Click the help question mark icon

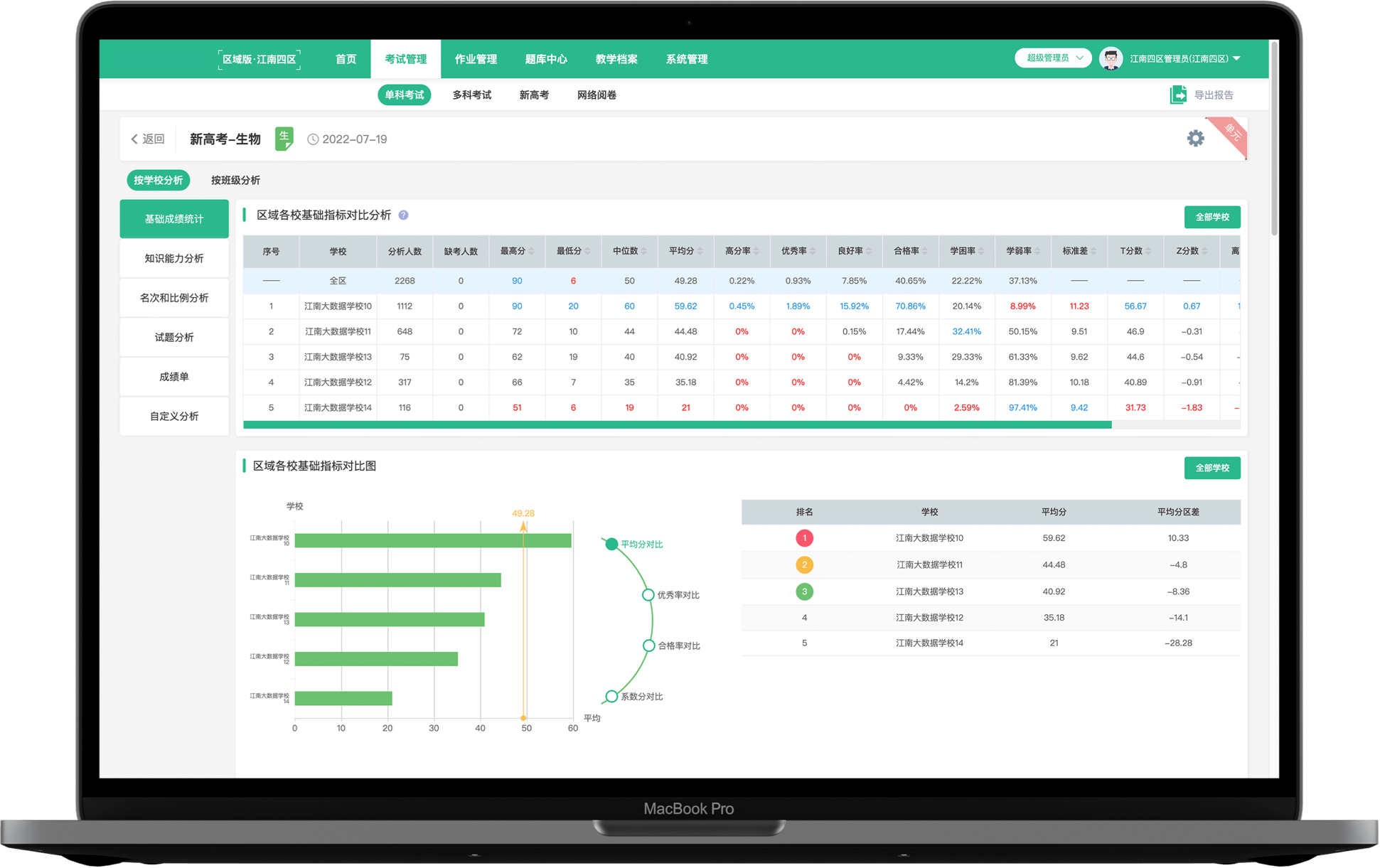(403, 215)
